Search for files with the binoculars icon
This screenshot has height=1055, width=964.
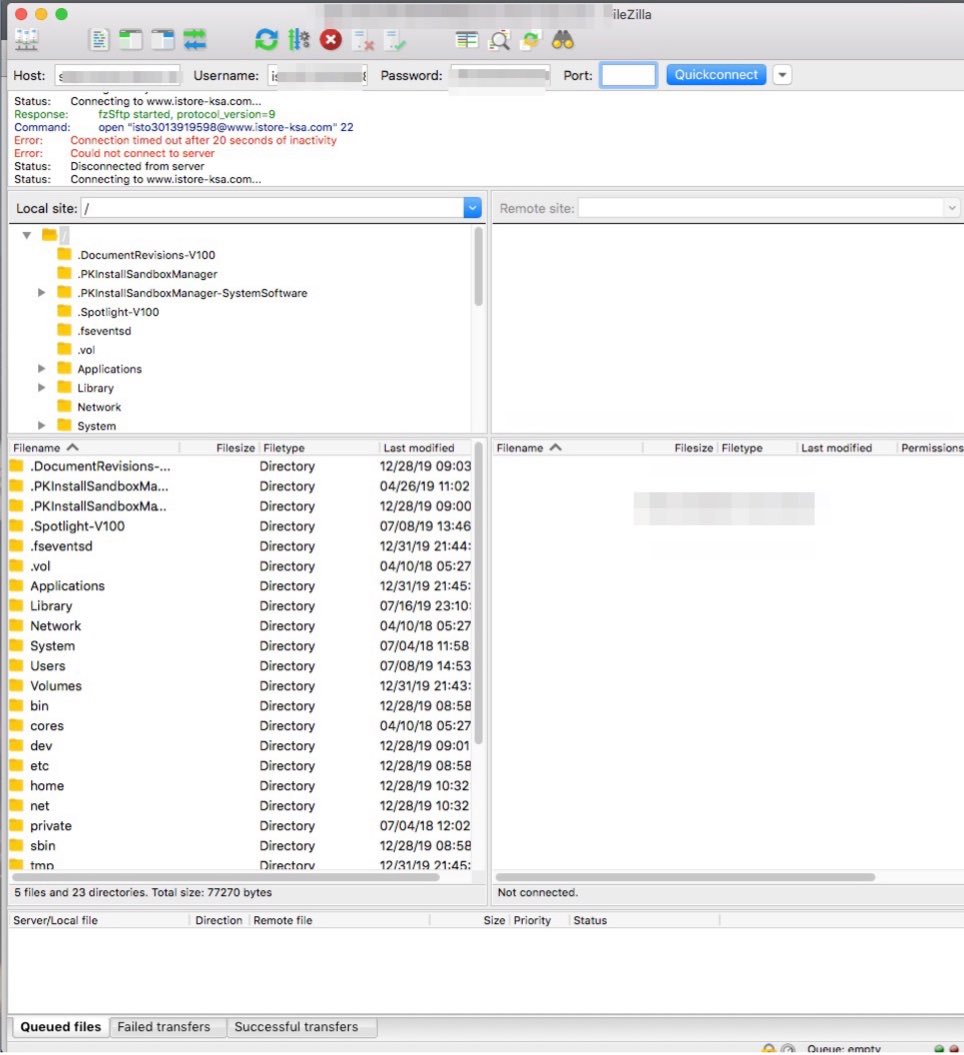562,40
